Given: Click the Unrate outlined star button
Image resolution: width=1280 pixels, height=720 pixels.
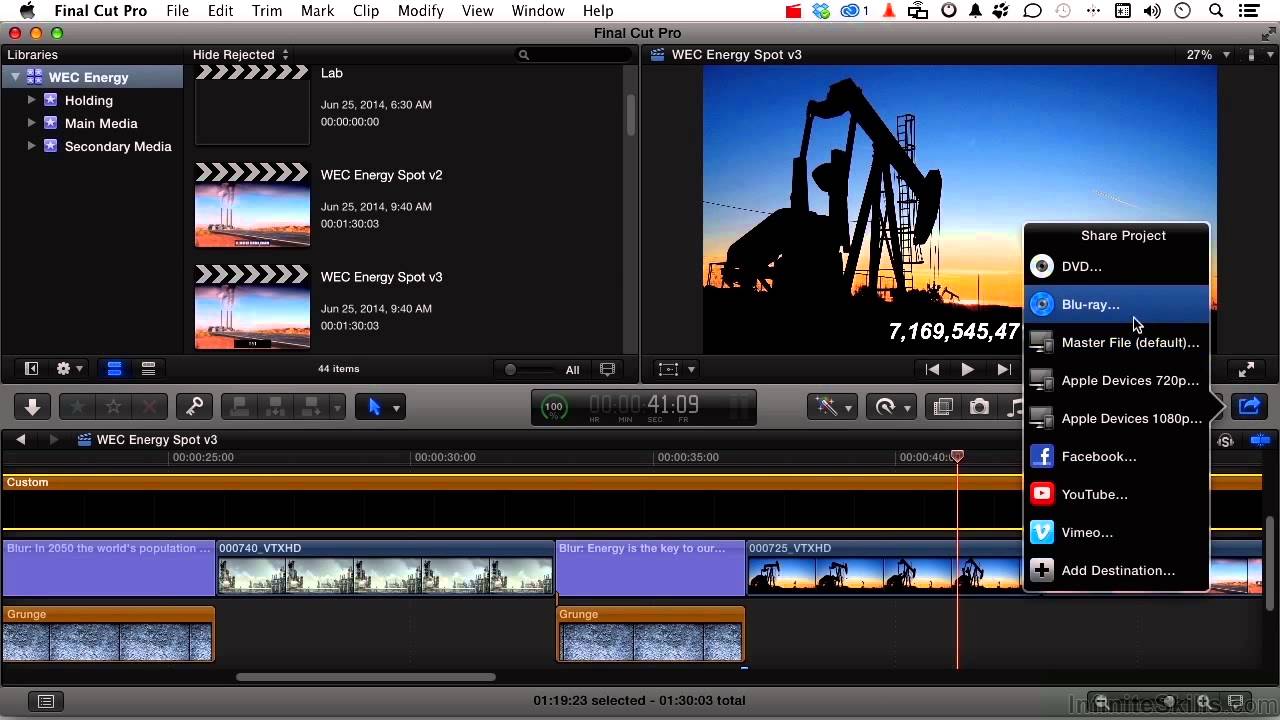Looking at the screenshot, I should point(114,407).
